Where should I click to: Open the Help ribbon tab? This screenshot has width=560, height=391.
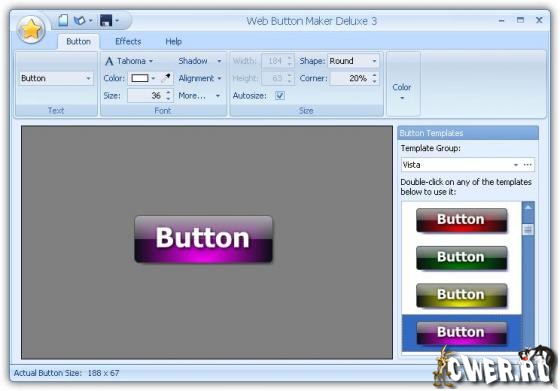[173, 41]
